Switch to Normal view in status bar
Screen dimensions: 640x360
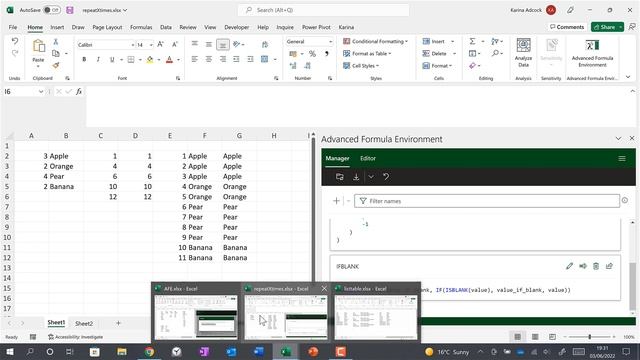[518, 337]
